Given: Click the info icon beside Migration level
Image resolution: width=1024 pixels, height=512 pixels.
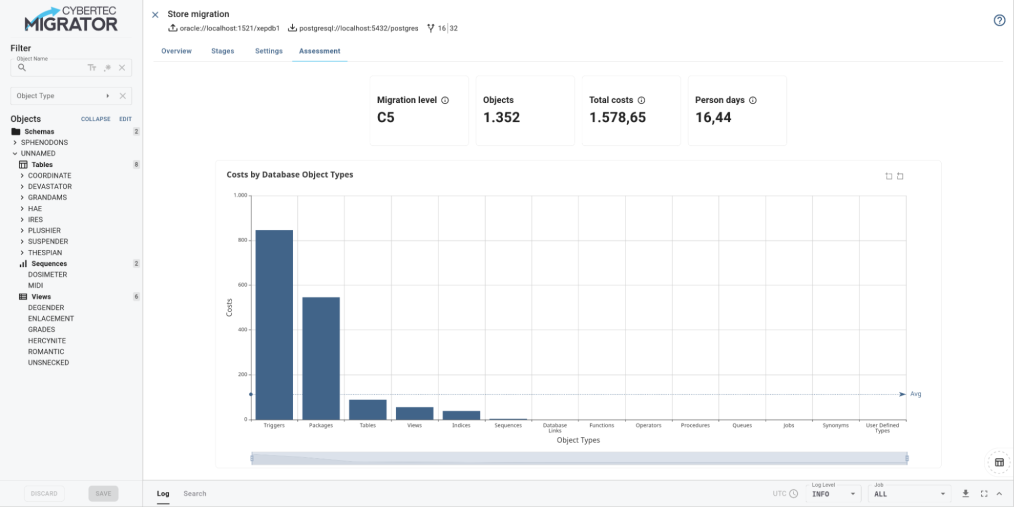Looking at the screenshot, I should [x=445, y=100].
